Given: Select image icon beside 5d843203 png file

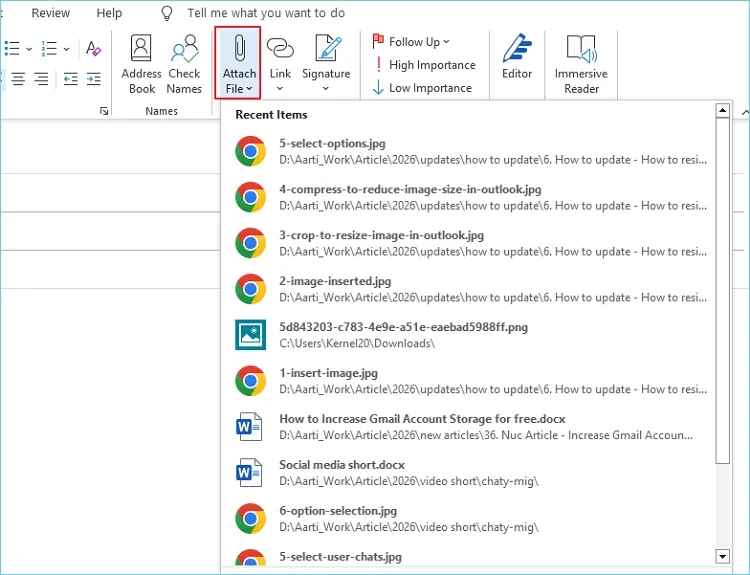Looking at the screenshot, I should coord(250,335).
